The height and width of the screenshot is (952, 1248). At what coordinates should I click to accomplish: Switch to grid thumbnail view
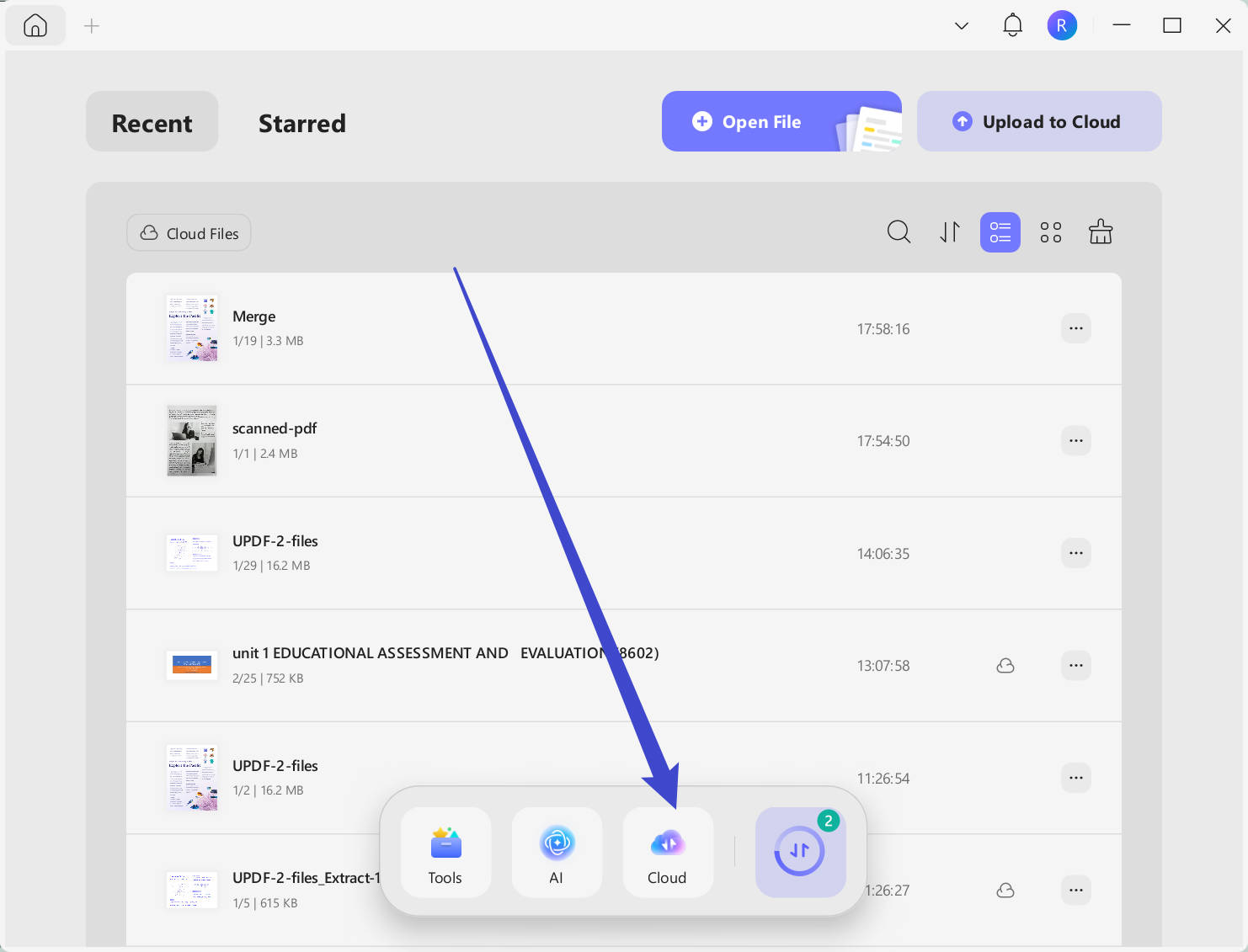click(1051, 232)
